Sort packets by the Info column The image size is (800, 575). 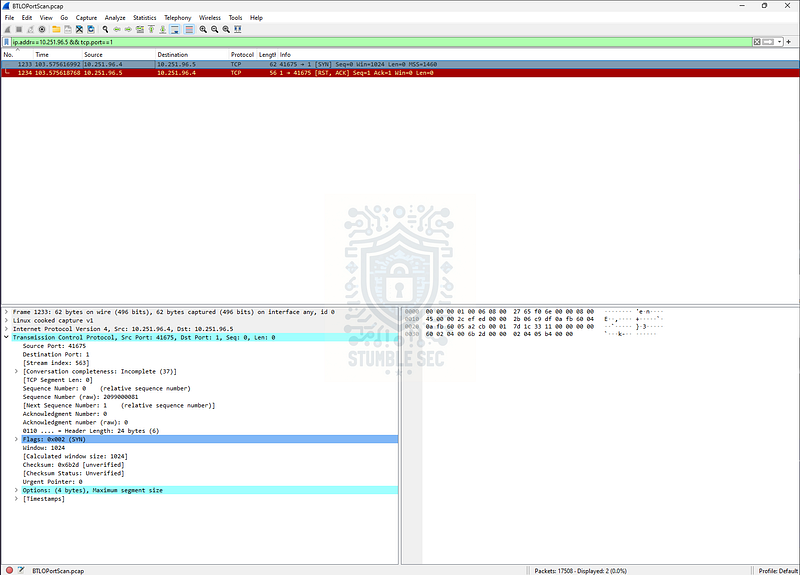pos(538,55)
